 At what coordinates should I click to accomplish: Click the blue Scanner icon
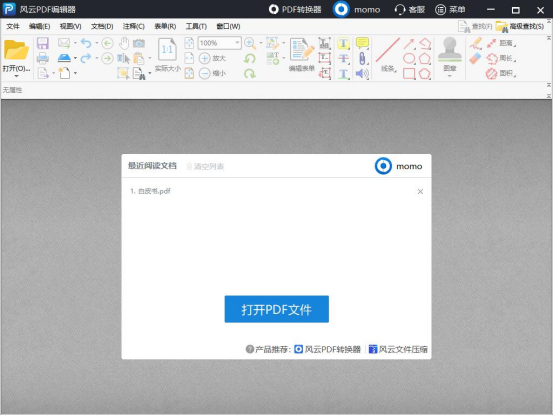click(x=64, y=58)
